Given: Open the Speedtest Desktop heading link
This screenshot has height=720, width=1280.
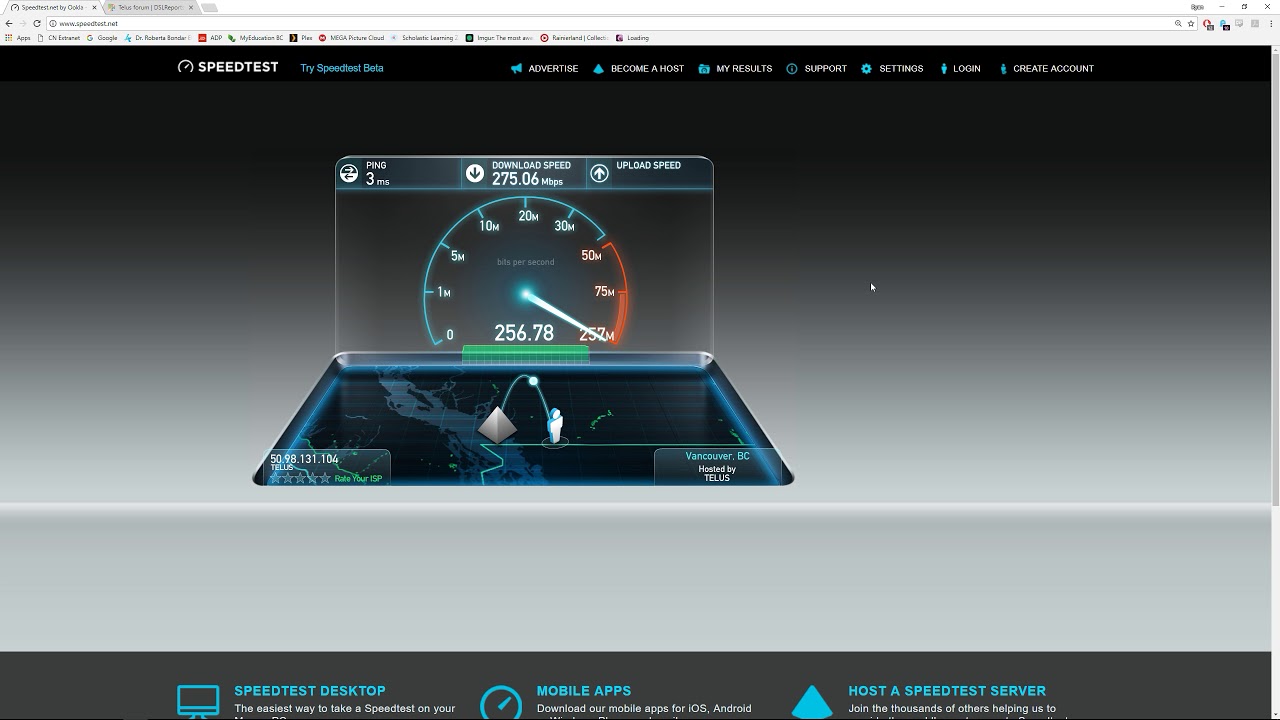Looking at the screenshot, I should pos(310,691).
